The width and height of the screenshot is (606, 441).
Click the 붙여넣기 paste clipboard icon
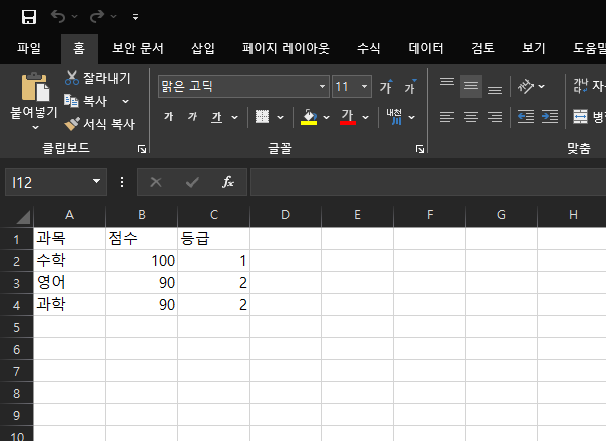coord(35,87)
